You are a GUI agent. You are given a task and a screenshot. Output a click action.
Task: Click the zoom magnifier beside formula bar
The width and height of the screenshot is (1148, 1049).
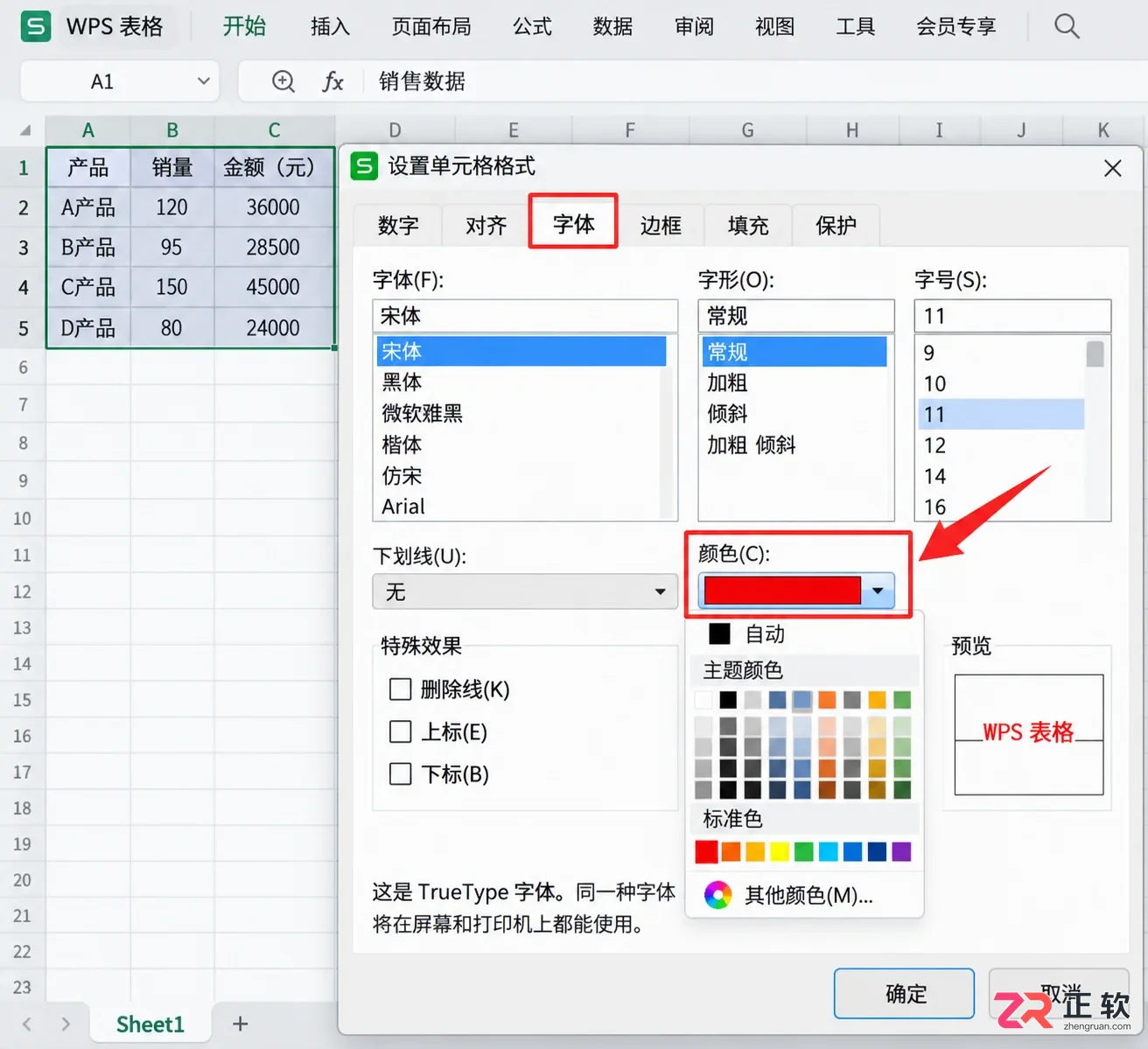coord(283,81)
